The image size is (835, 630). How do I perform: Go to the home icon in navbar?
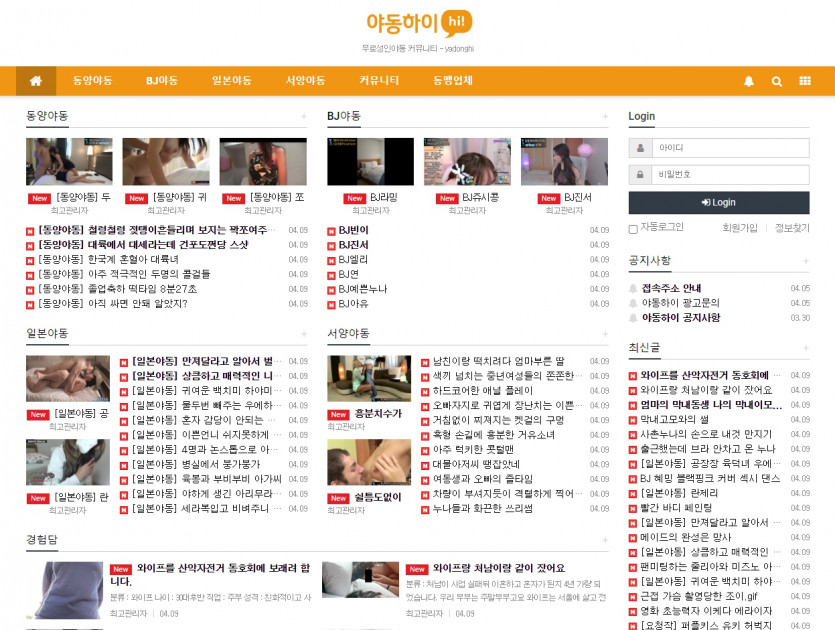click(x=36, y=81)
